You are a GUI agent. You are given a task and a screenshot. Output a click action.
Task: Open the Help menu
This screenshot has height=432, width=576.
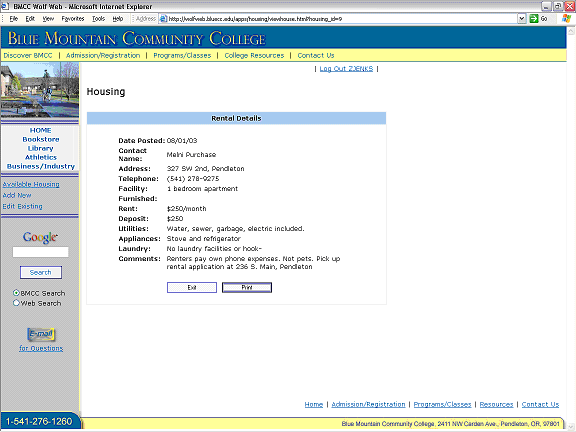(x=118, y=19)
